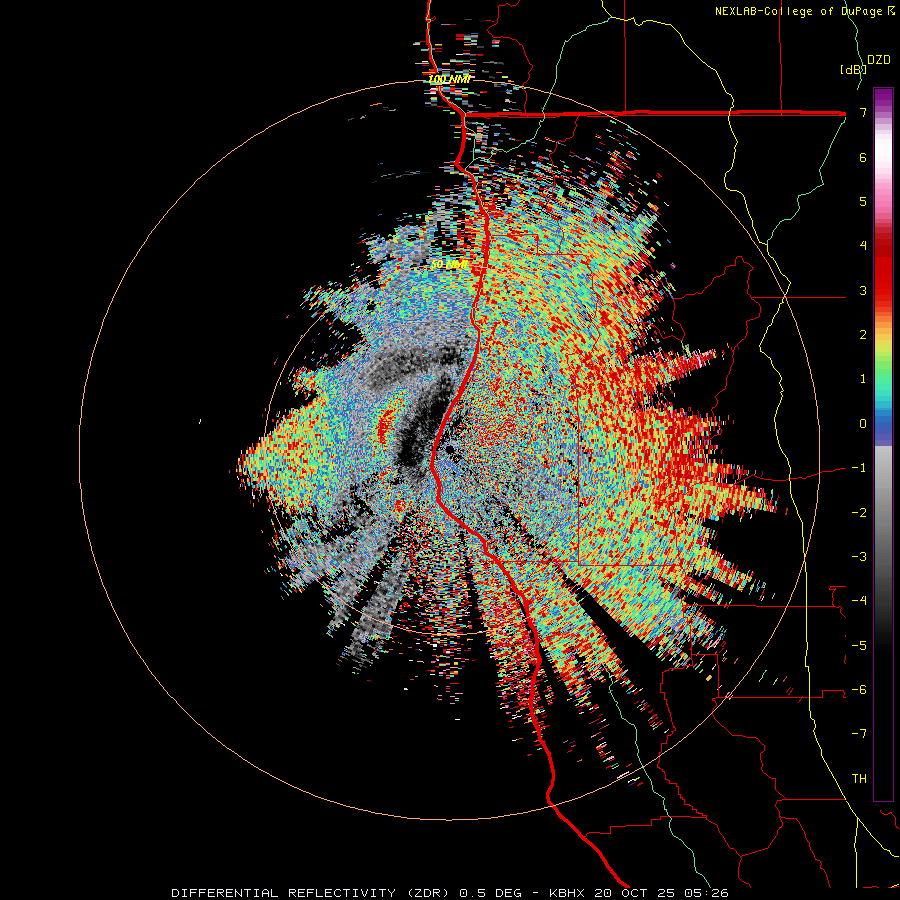The image size is (900, 900).
Task: Click the legend tick label "-2"
Action: (859, 513)
